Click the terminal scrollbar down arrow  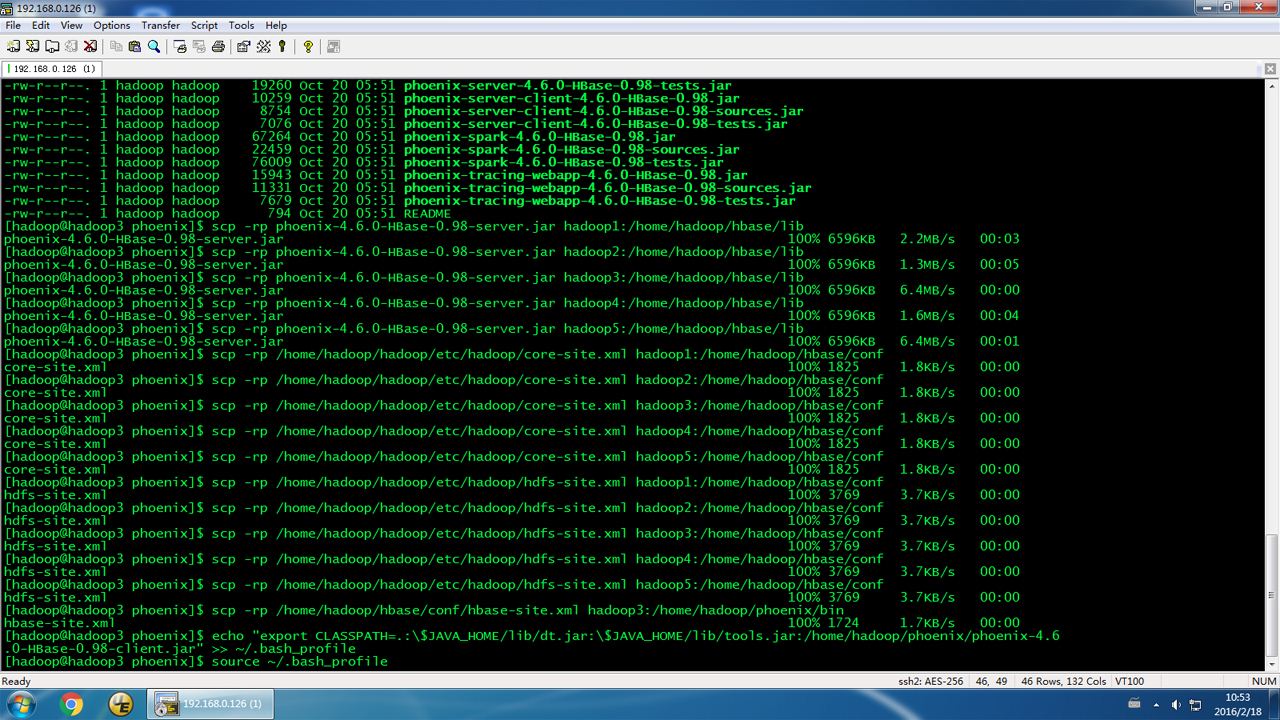click(1272, 663)
